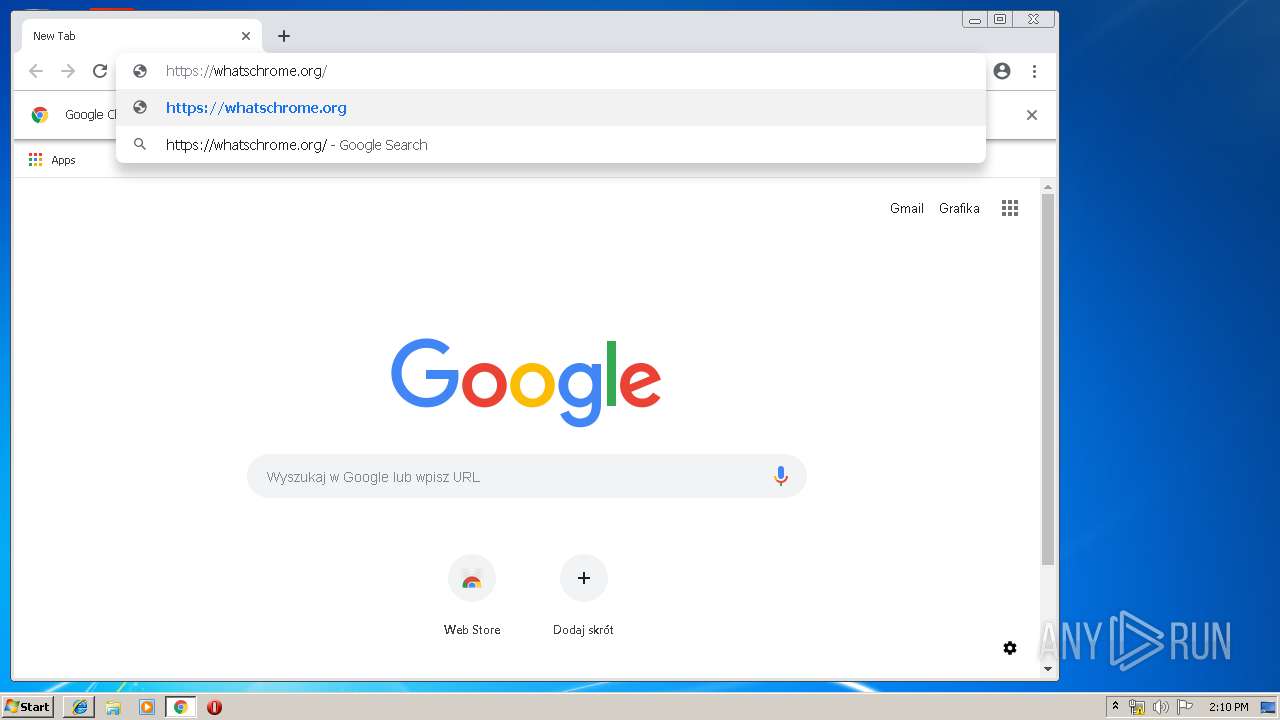Image resolution: width=1280 pixels, height=720 pixels.
Task: Click the browser back arrow
Action: pyautogui.click(x=36, y=71)
